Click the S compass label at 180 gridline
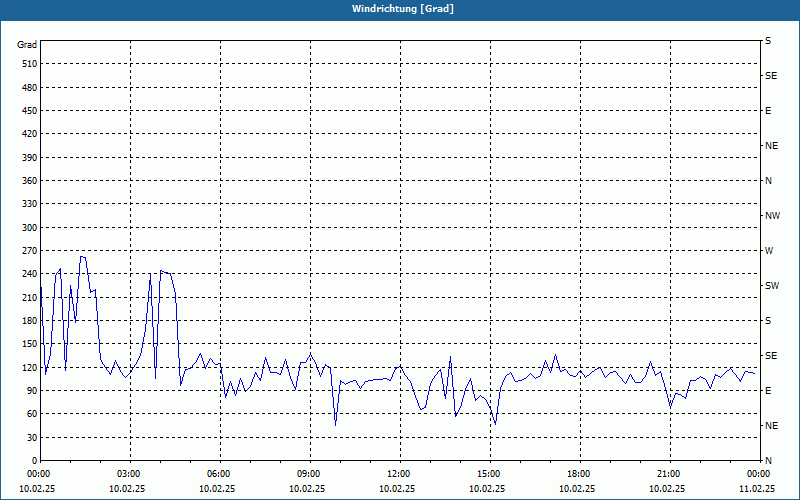This screenshot has height=500, width=800. (x=768, y=321)
